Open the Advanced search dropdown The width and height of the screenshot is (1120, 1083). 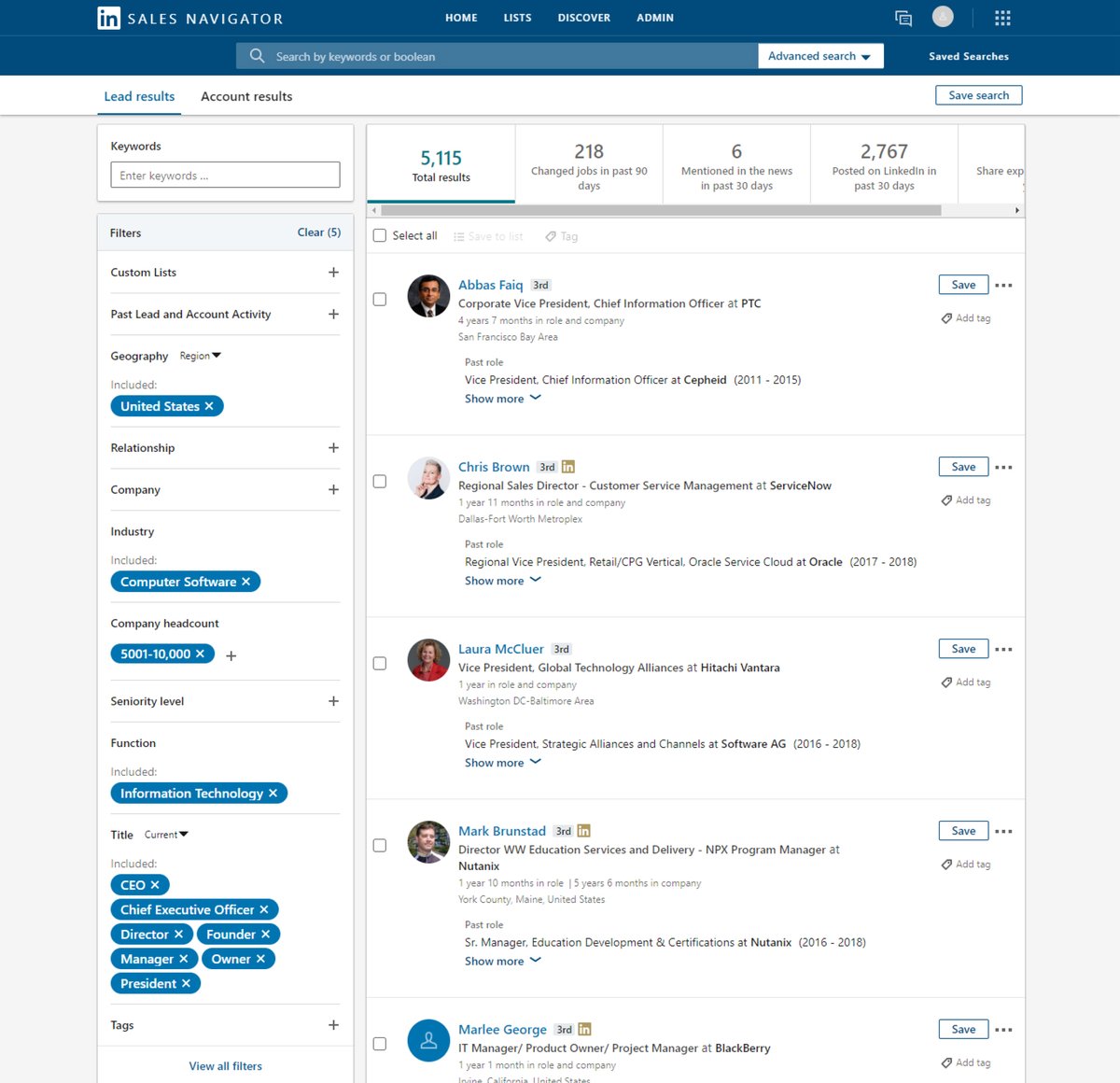[x=820, y=56]
